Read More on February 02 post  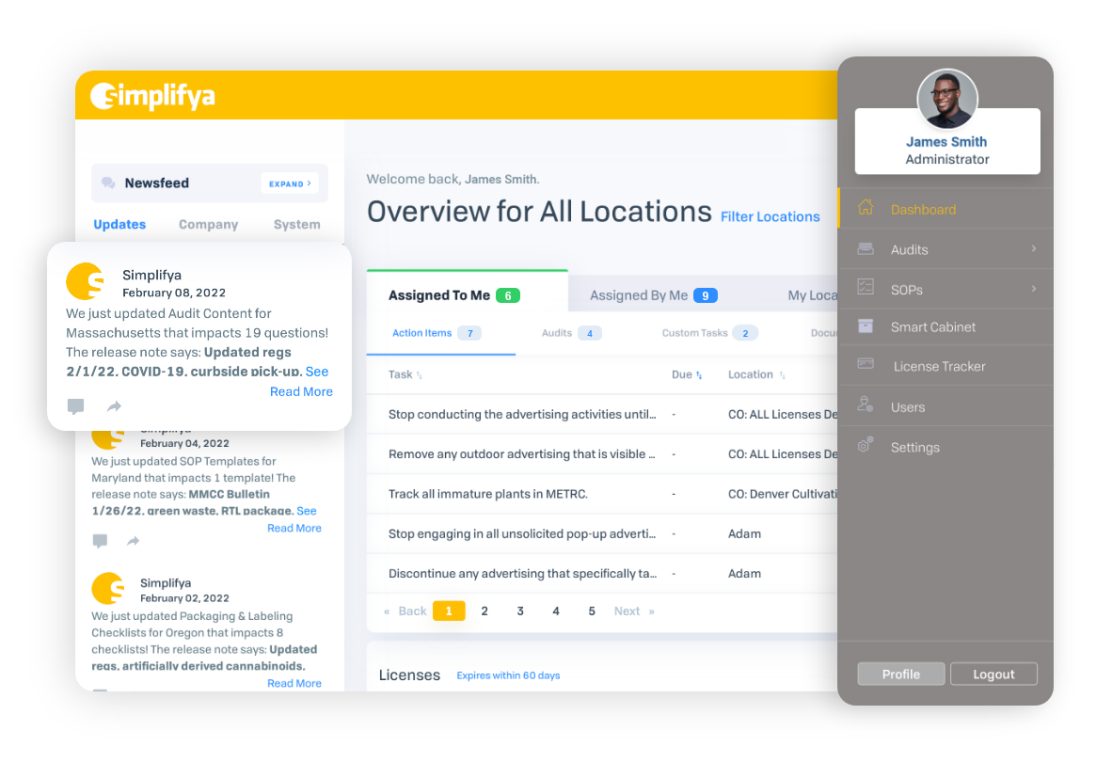[x=294, y=683]
